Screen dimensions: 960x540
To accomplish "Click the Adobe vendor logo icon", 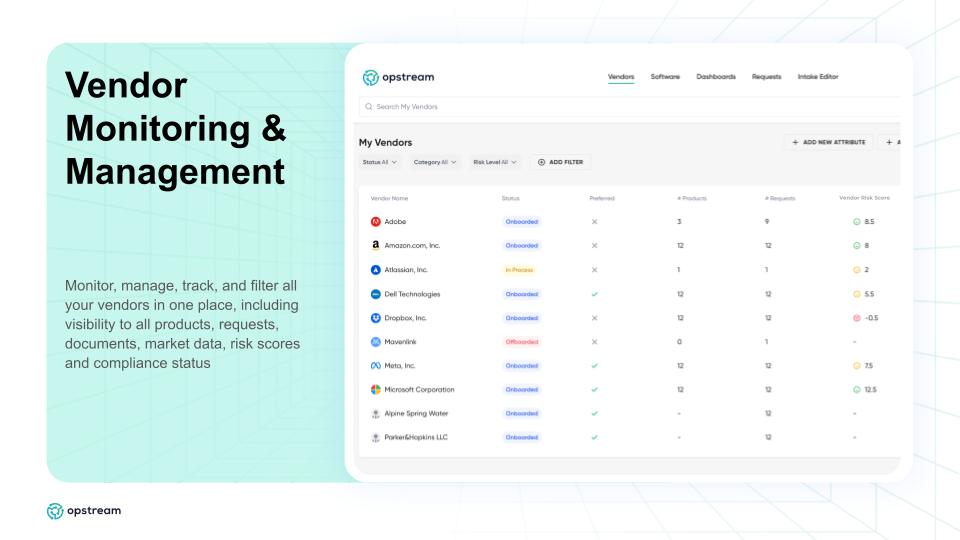I will 375,222.
